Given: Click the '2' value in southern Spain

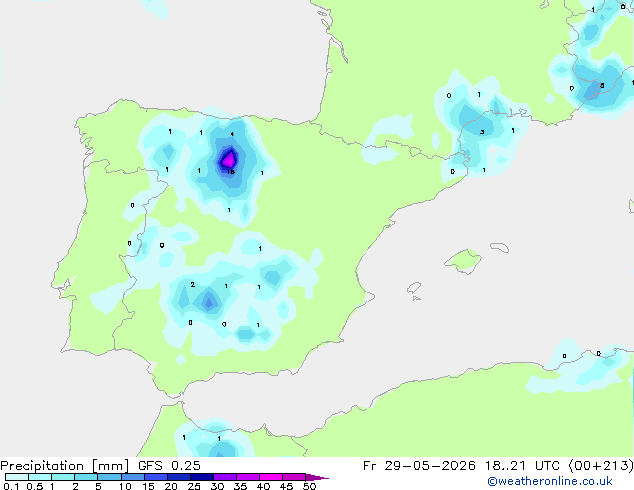Looking at the screenshot, I should 192,285.
